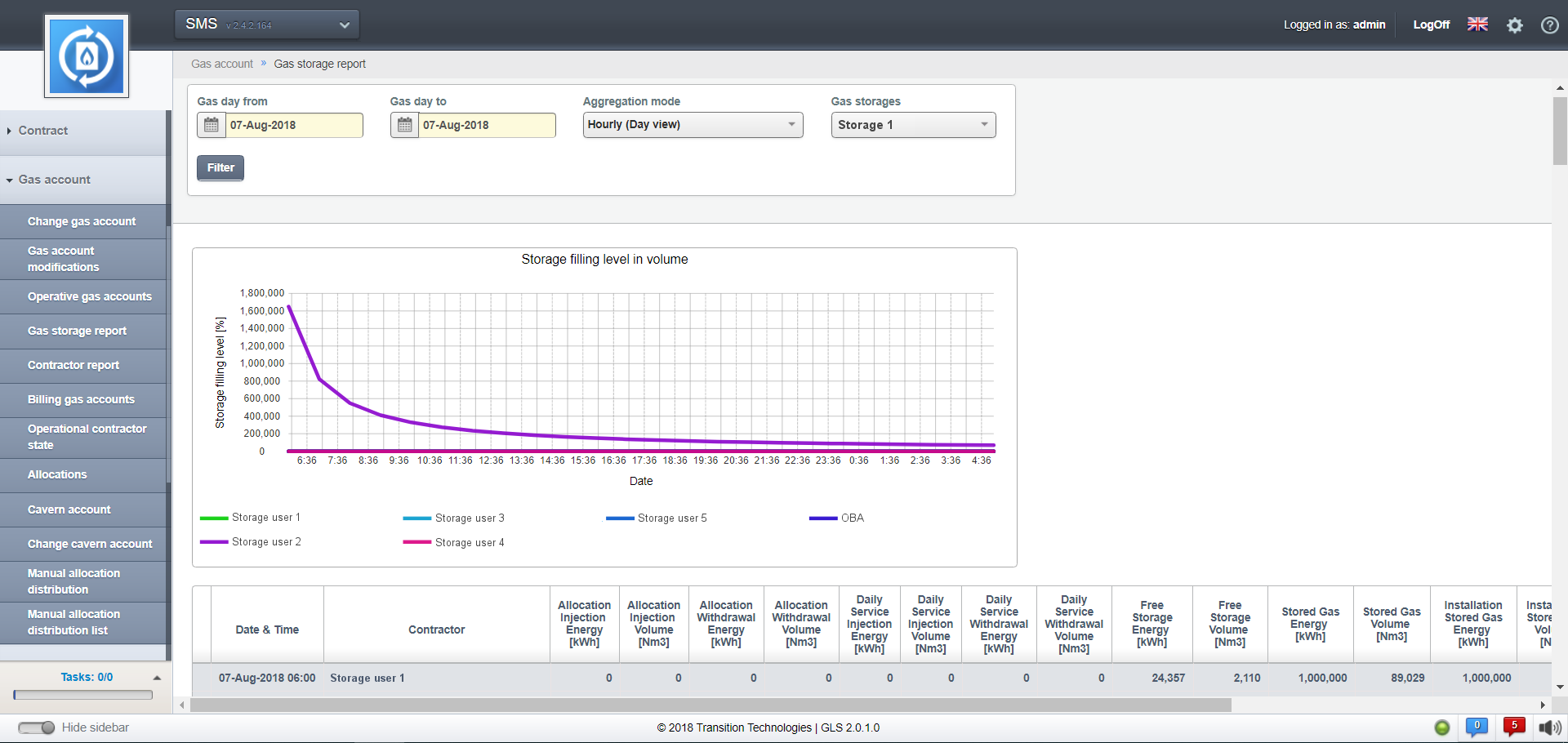Click the vertical page scrollbar thumb
1568x743 pixels.
(x=1560, y=131)
